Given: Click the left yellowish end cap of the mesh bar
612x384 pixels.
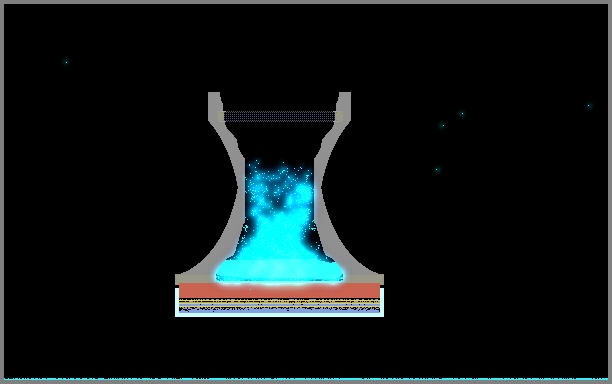Looking at the screenshot, I should (221, 116).
